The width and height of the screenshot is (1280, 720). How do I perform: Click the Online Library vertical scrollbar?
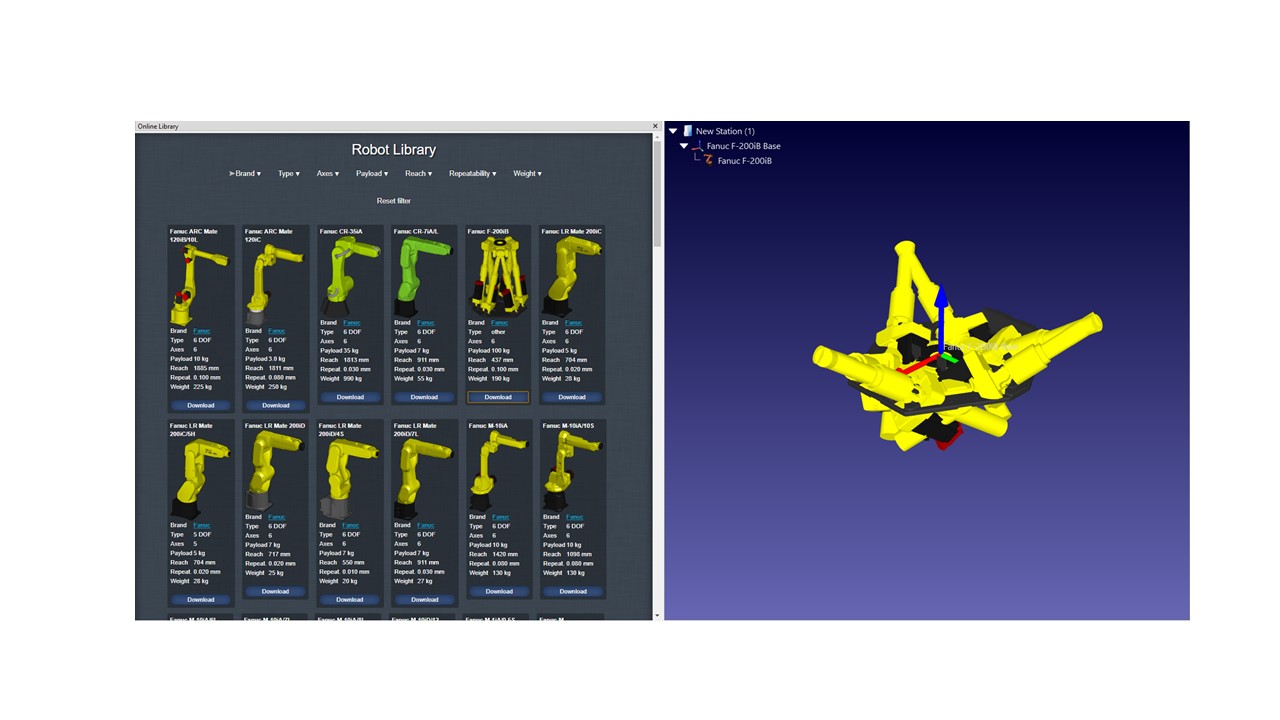coord(657,300)
